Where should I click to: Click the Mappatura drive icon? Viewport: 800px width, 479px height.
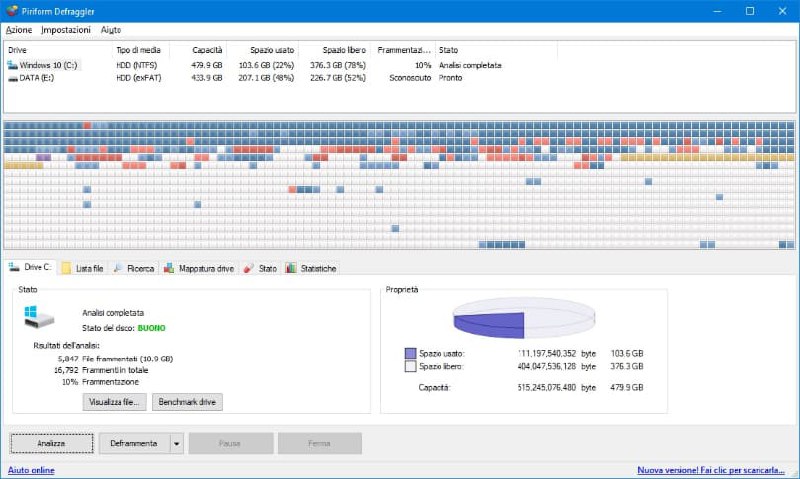point(169,268)
